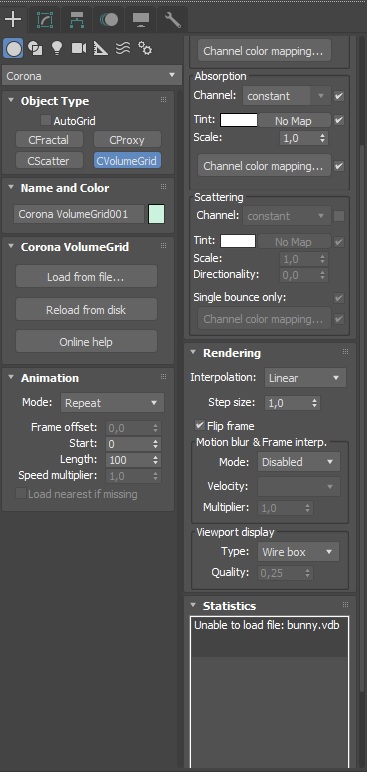Image resolution: width=367 pixels, height=772 pixels.
Task: Toggle the Absorption Tint map checkbox
Action: tap(339, 120)
